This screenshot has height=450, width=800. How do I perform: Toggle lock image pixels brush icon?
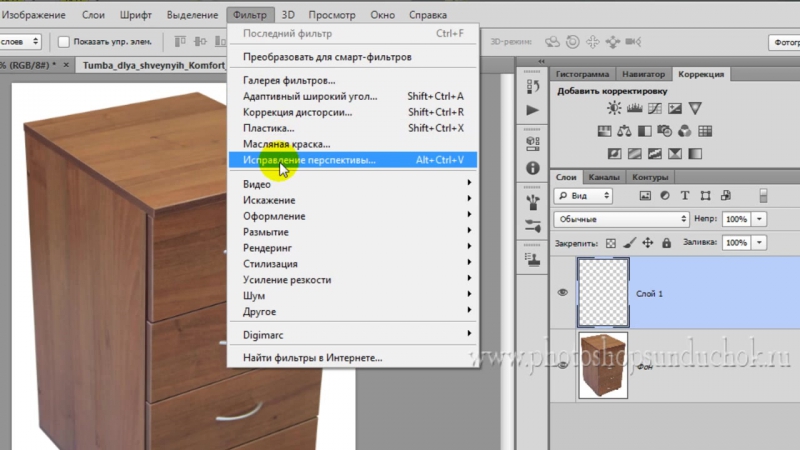point(630,243)
